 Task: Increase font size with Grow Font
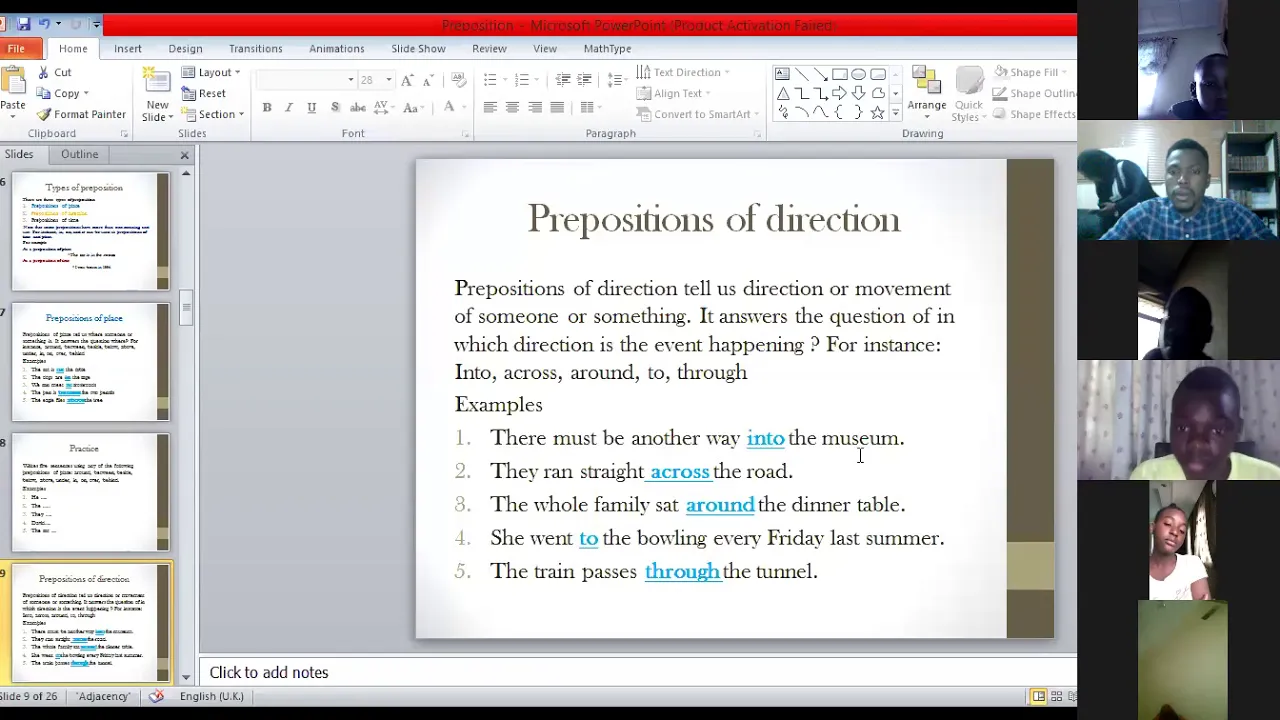[x=408, y=80]
